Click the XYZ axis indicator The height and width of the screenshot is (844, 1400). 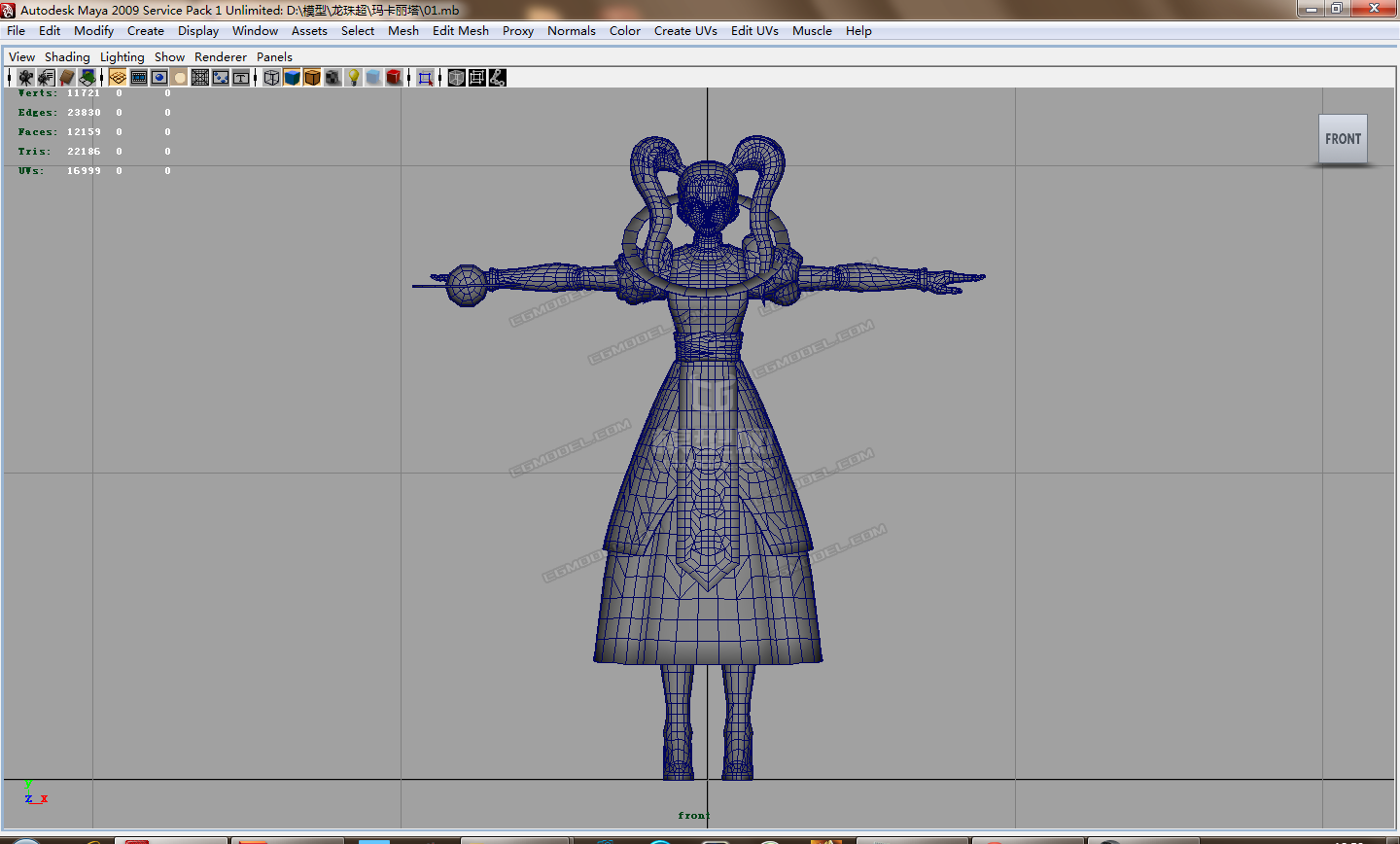[36, 792]
